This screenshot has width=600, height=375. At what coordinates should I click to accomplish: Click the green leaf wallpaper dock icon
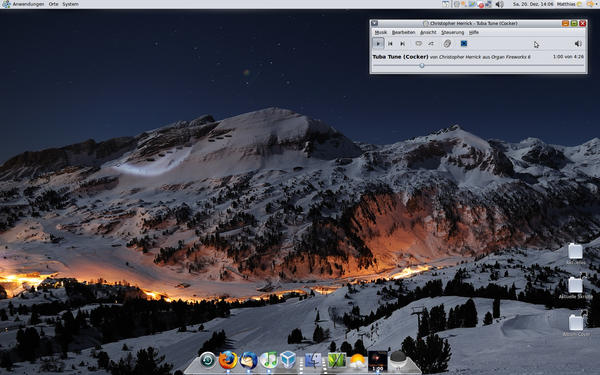point(337,360)
